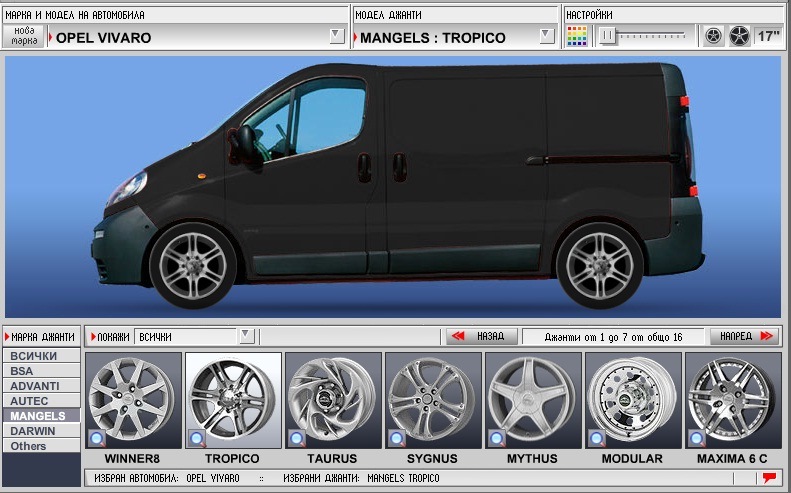Select the ВСИЧКИ wheel brand
This screenshot has width=791, height=493.
click(41, 356)
